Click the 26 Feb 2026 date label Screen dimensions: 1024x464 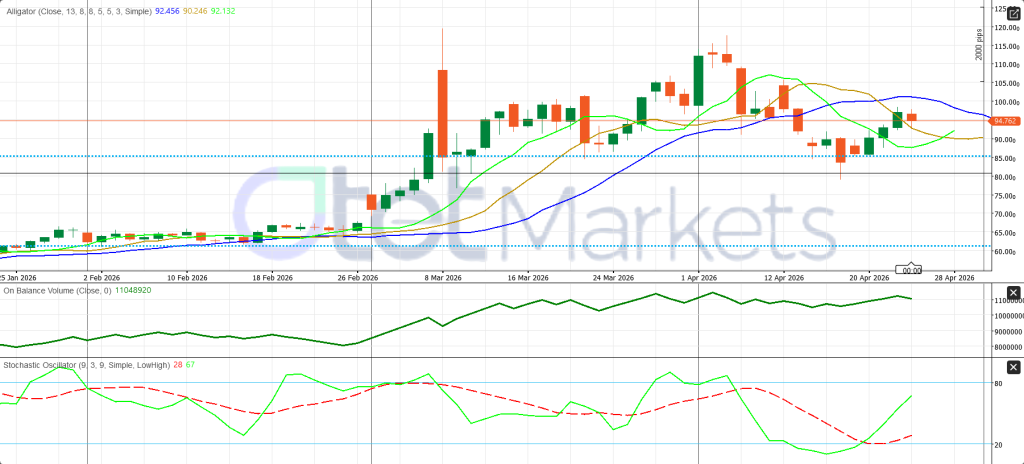click(358, 278)
